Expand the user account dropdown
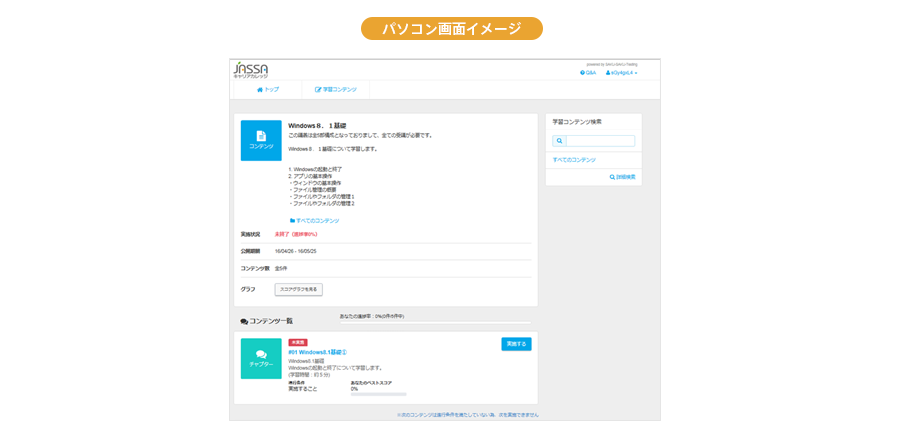The height and width of the screenshot is (436, 906). 621,73
